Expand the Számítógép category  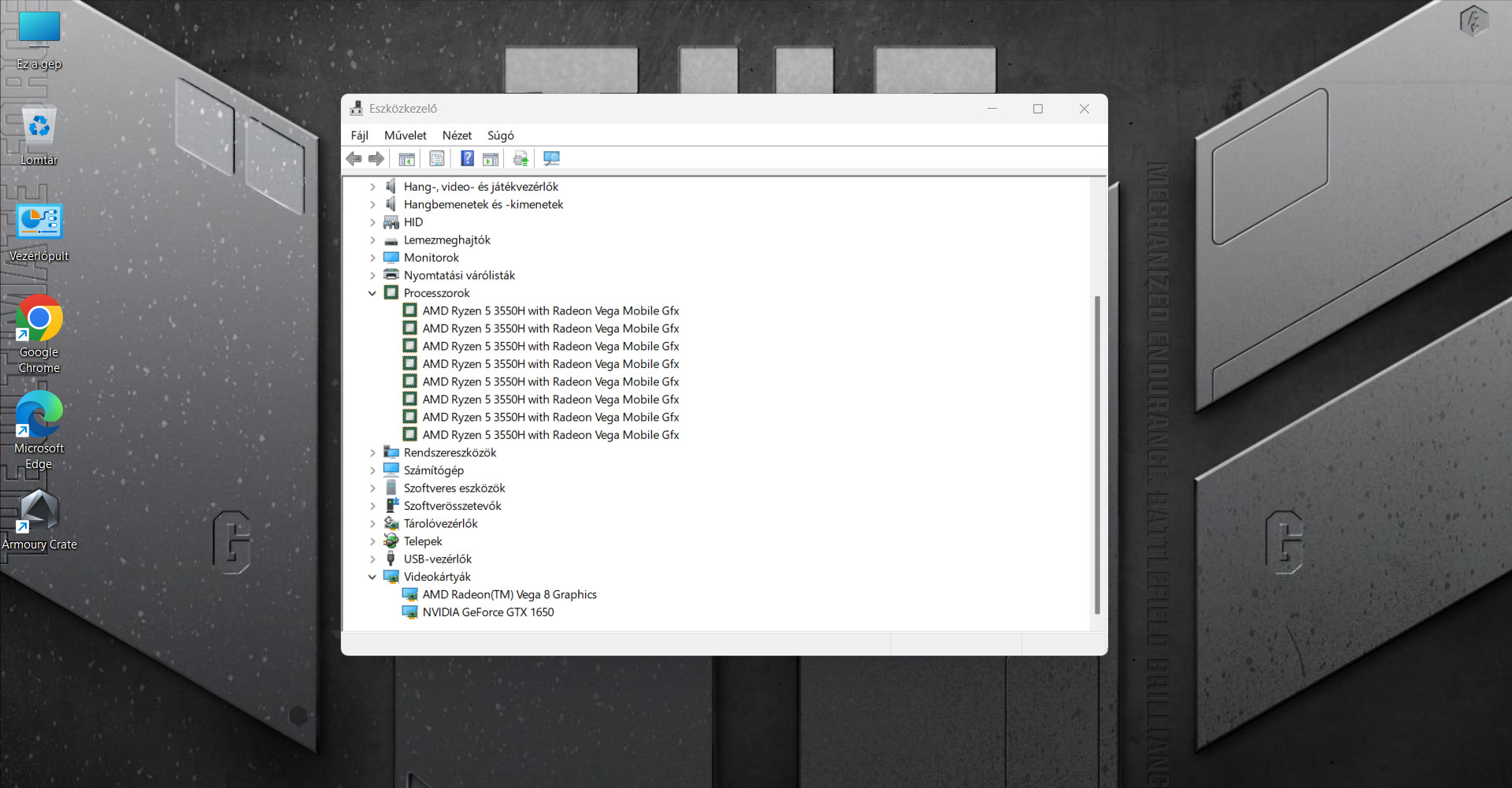372,470
